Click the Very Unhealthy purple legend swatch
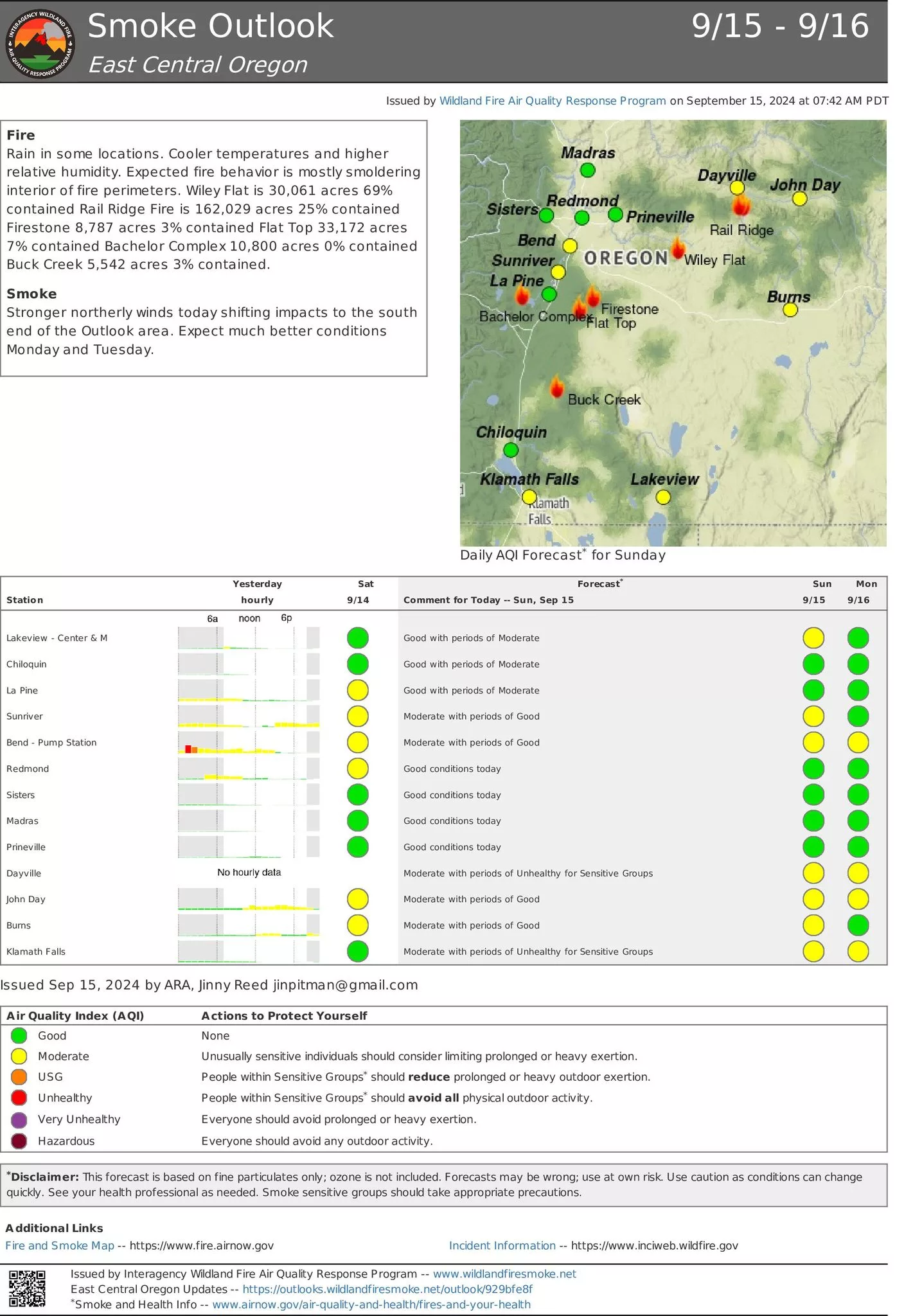This screenshot has height=1316, width=904. coord(19,1119)
